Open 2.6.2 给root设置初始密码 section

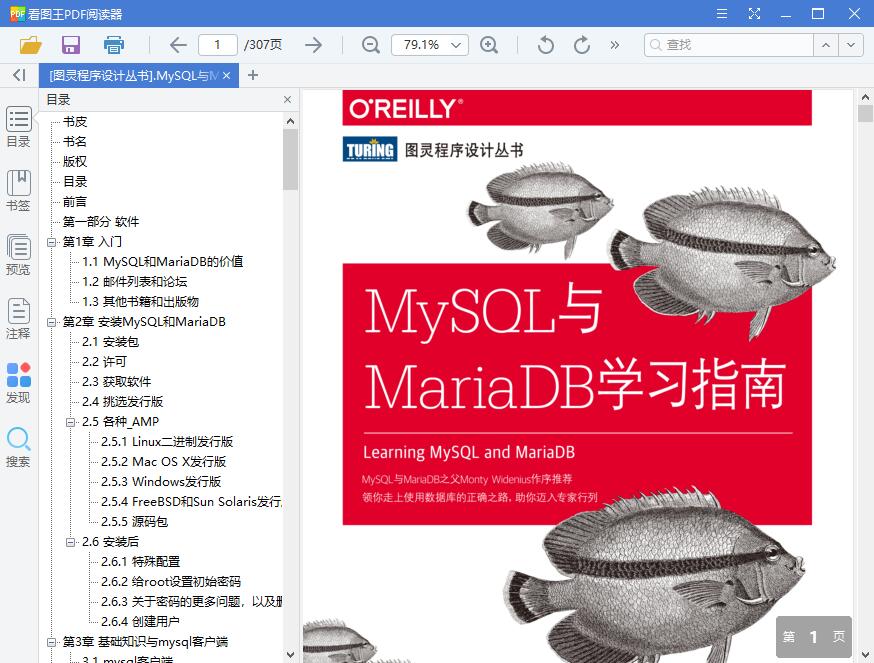171,582
